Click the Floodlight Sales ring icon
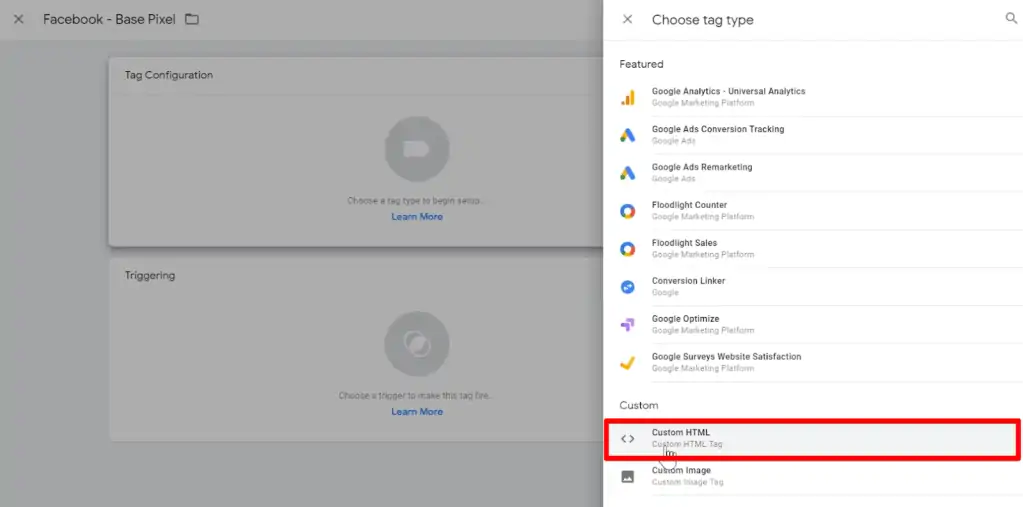 click(x=628, y=249)
